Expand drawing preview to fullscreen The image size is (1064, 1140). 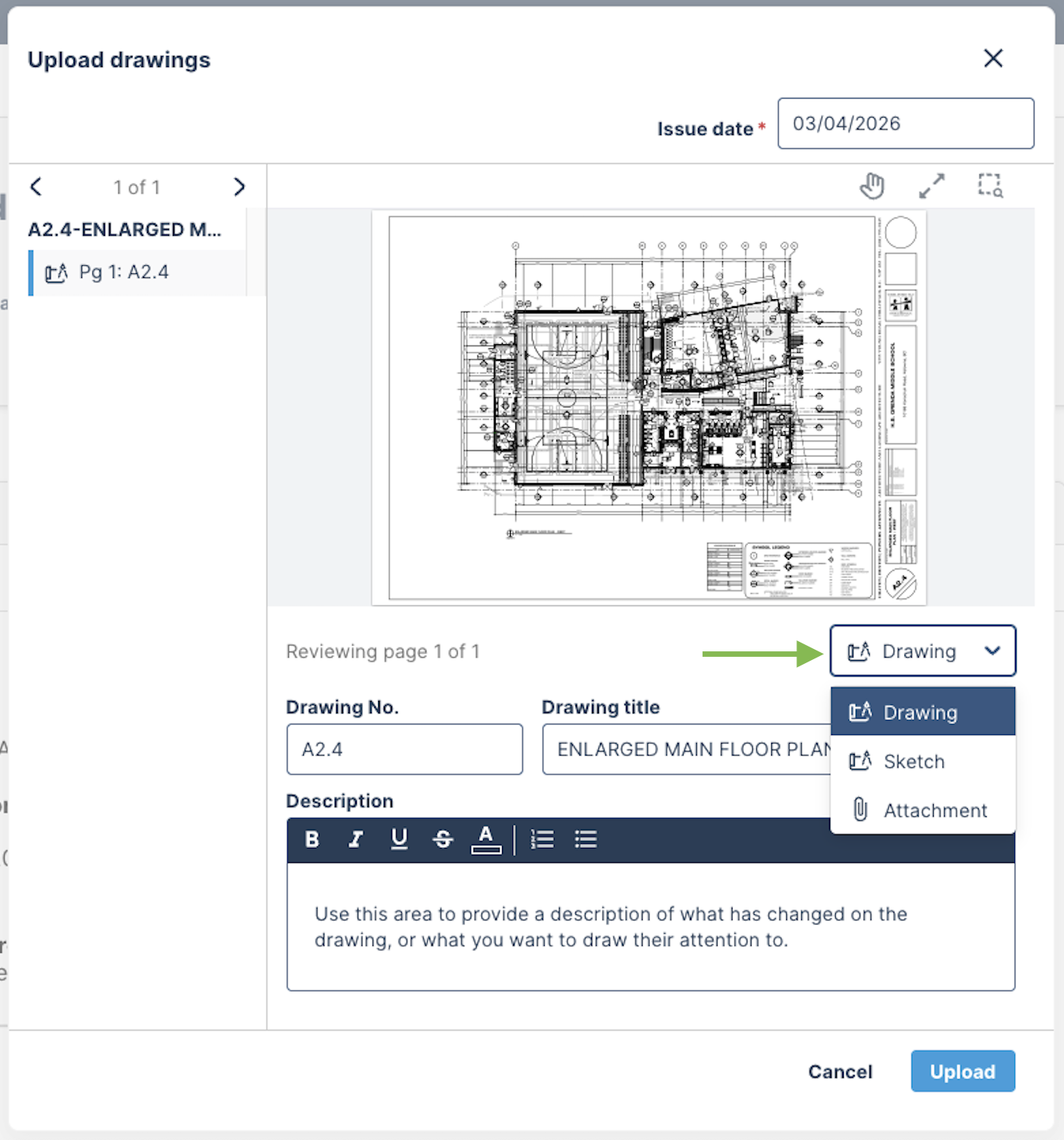(931, 186)
